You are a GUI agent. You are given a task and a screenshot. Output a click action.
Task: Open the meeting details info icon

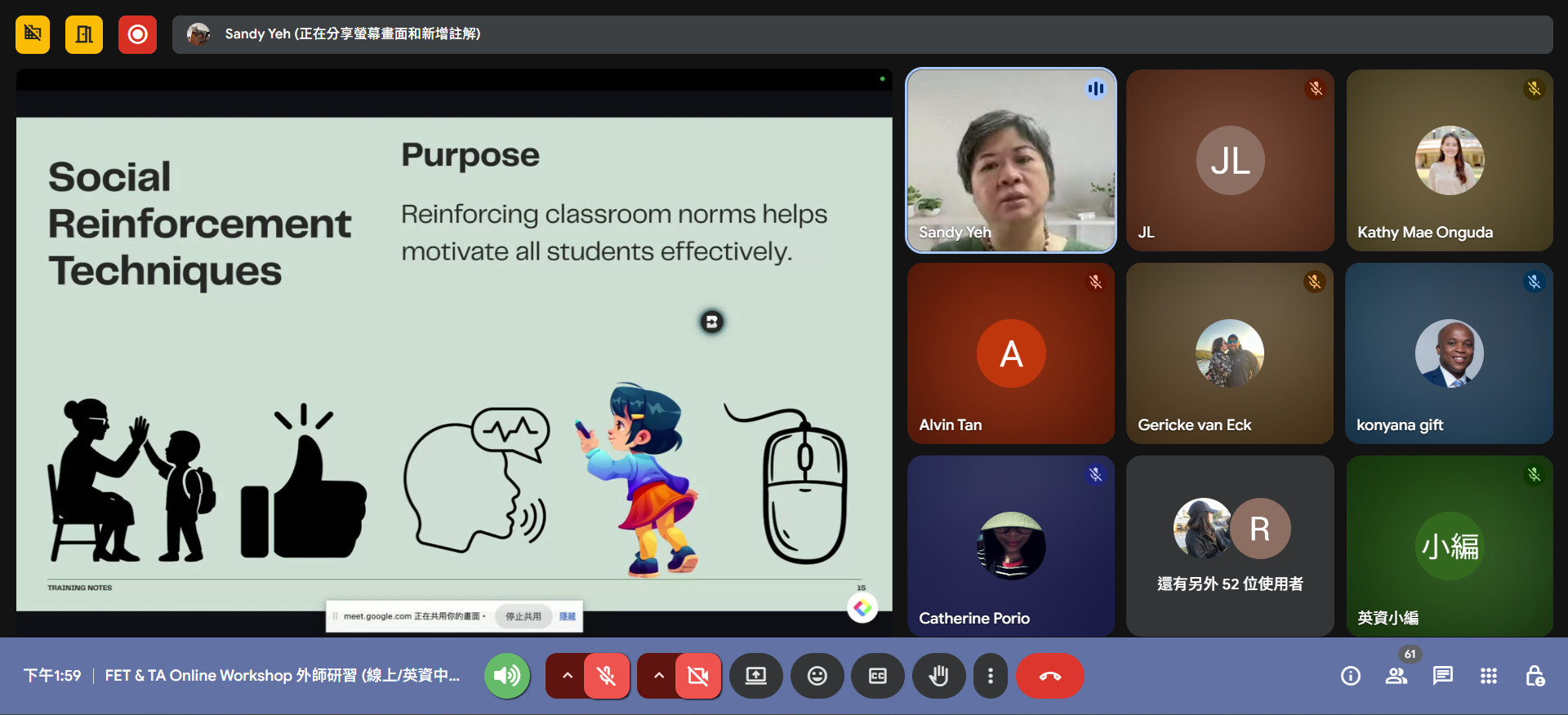1350,676
